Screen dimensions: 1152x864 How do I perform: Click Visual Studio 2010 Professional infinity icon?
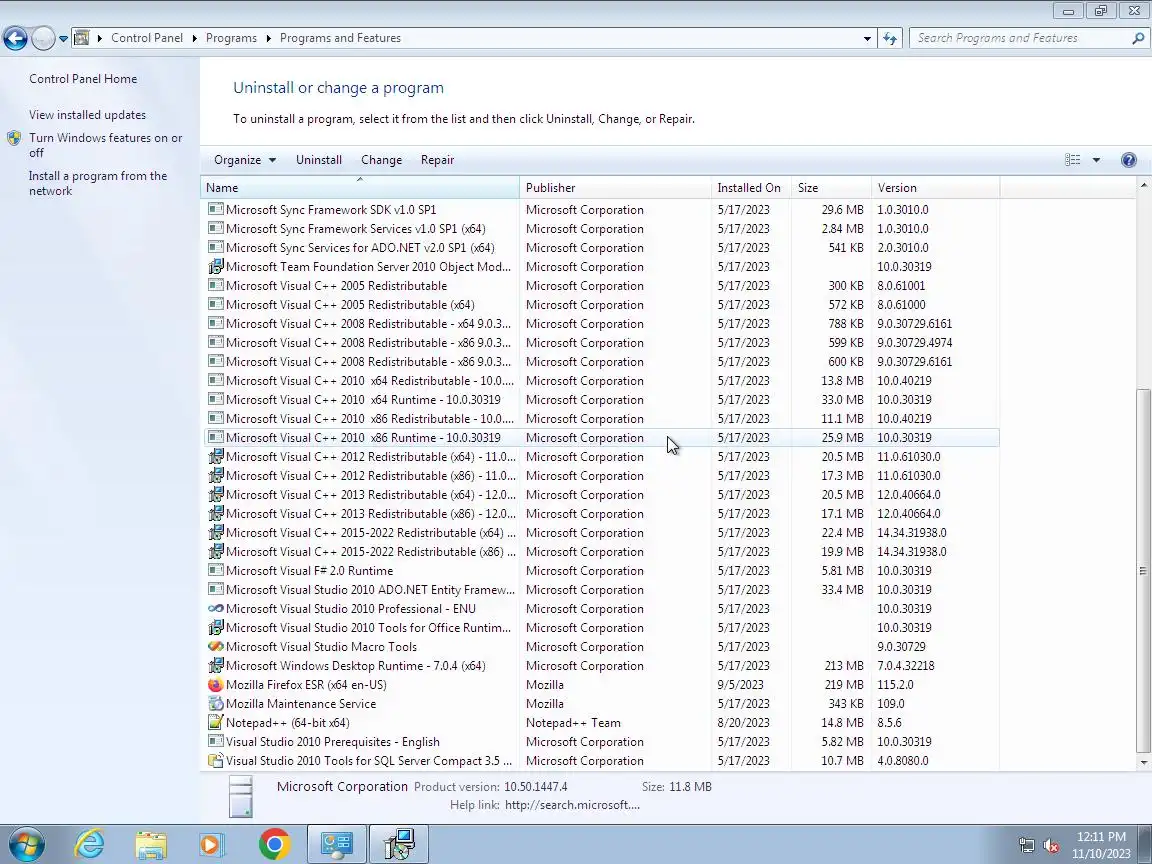215,608
